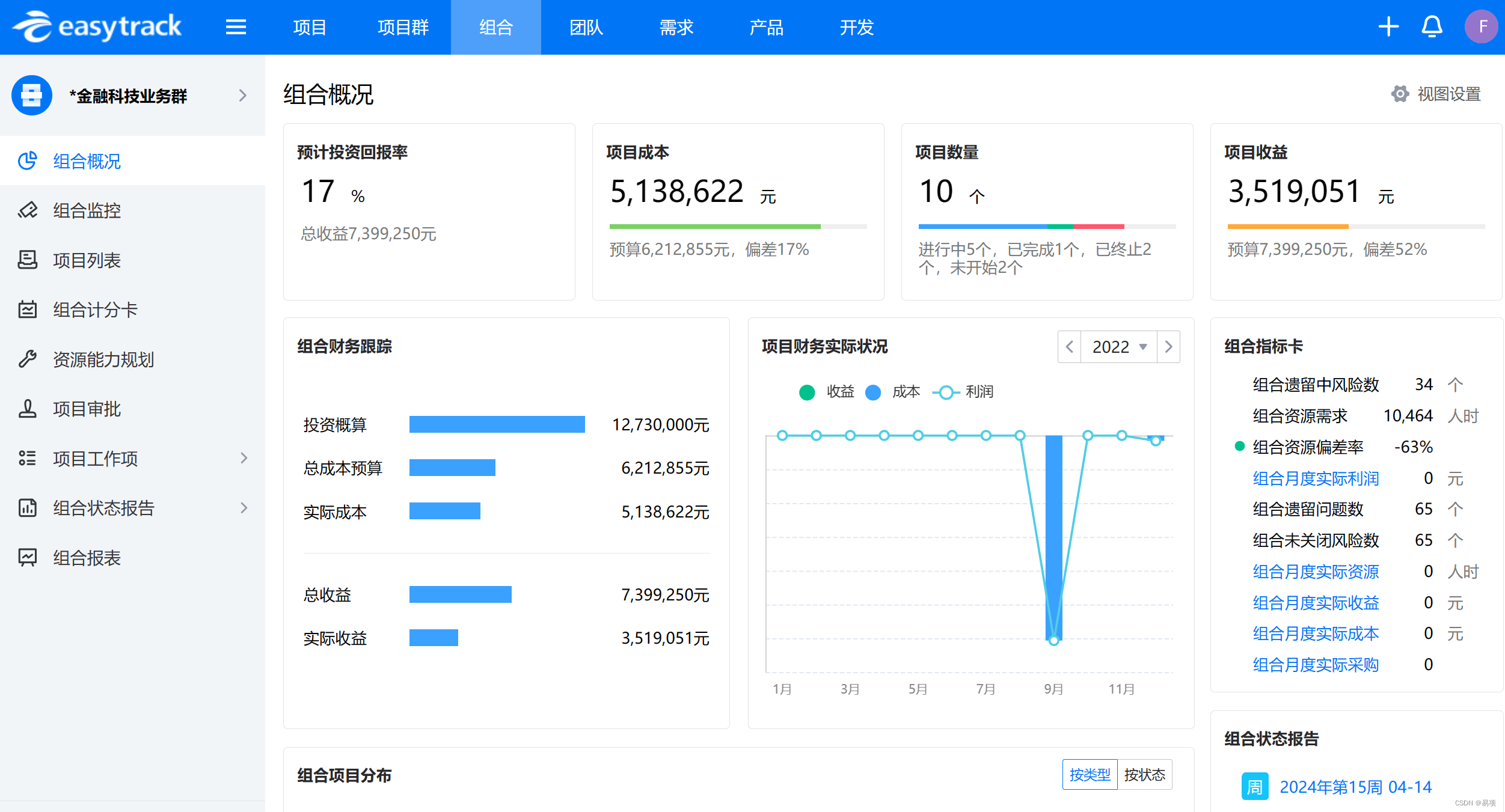1505x812 pixels.
Task: Select 资源能力规划 in sidebar
Action: point(132,359)
